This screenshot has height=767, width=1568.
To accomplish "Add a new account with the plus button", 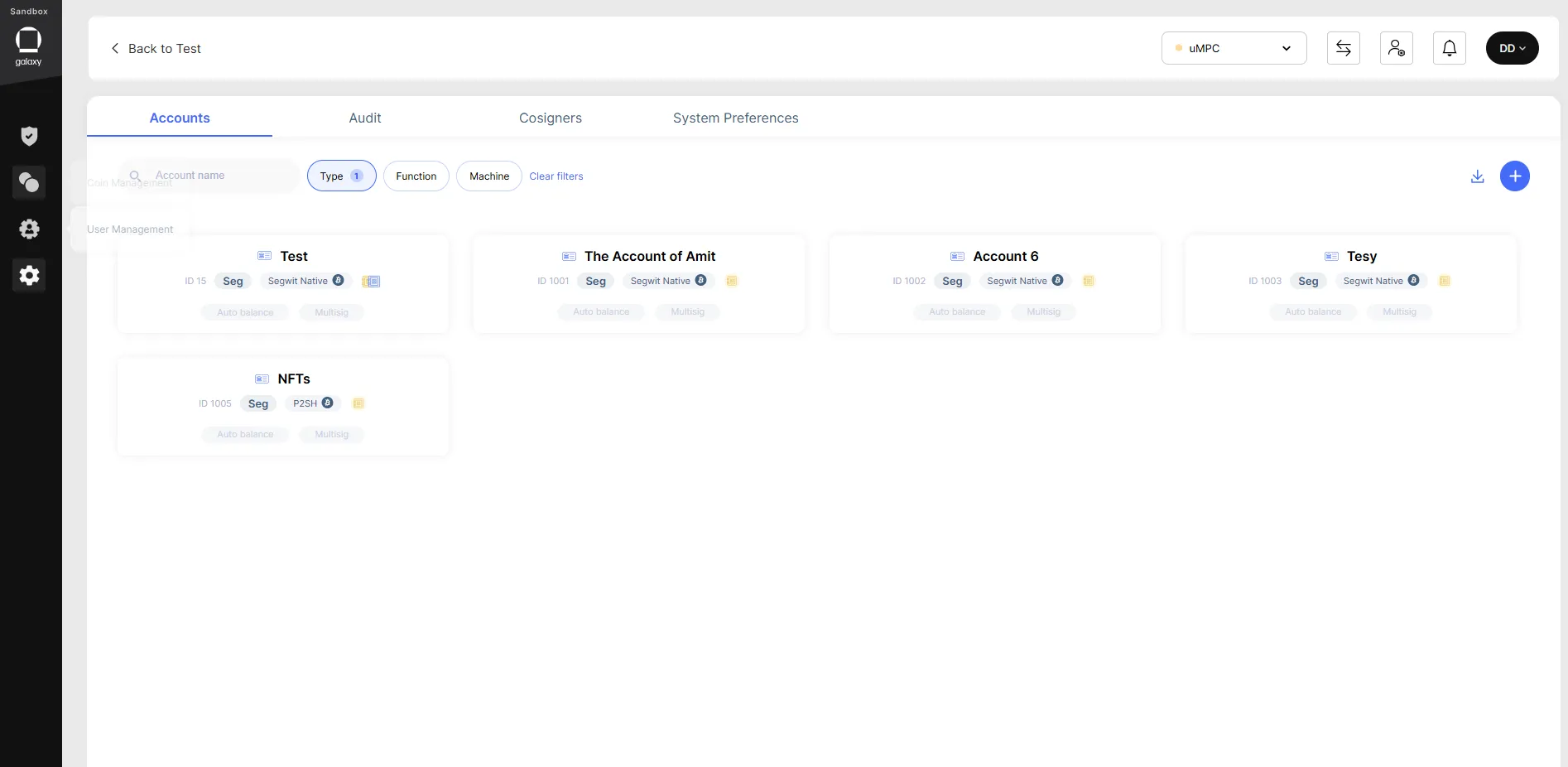I will [x=1515, y=176].
